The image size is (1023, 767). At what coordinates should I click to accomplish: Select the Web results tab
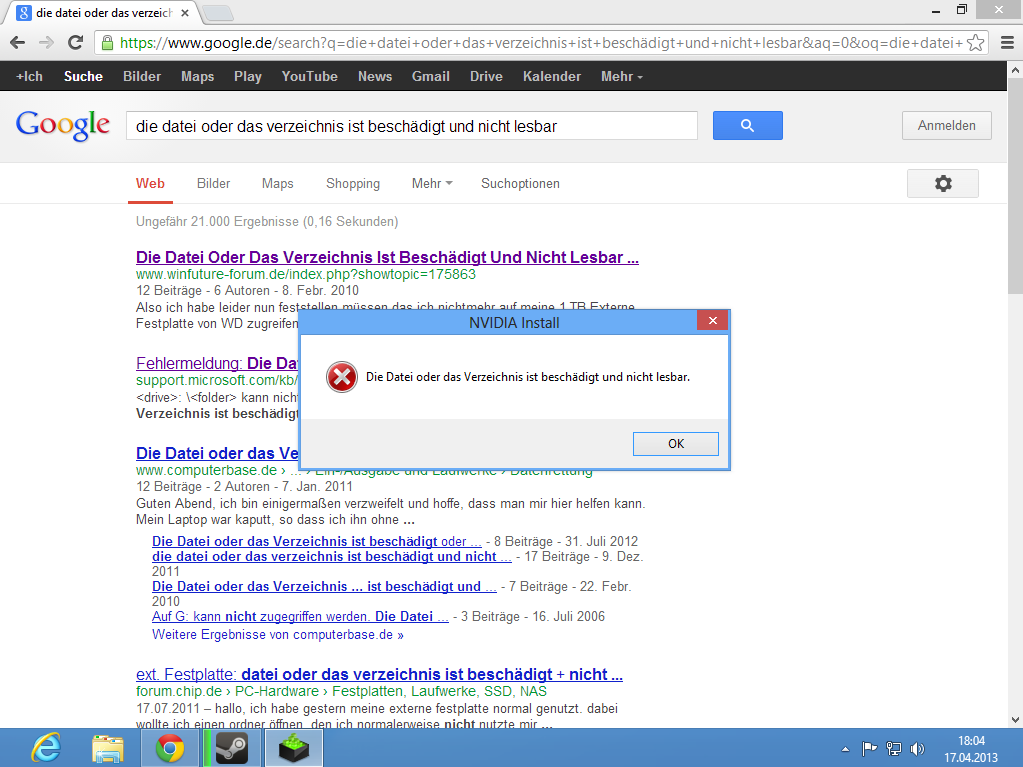point(150,183)
